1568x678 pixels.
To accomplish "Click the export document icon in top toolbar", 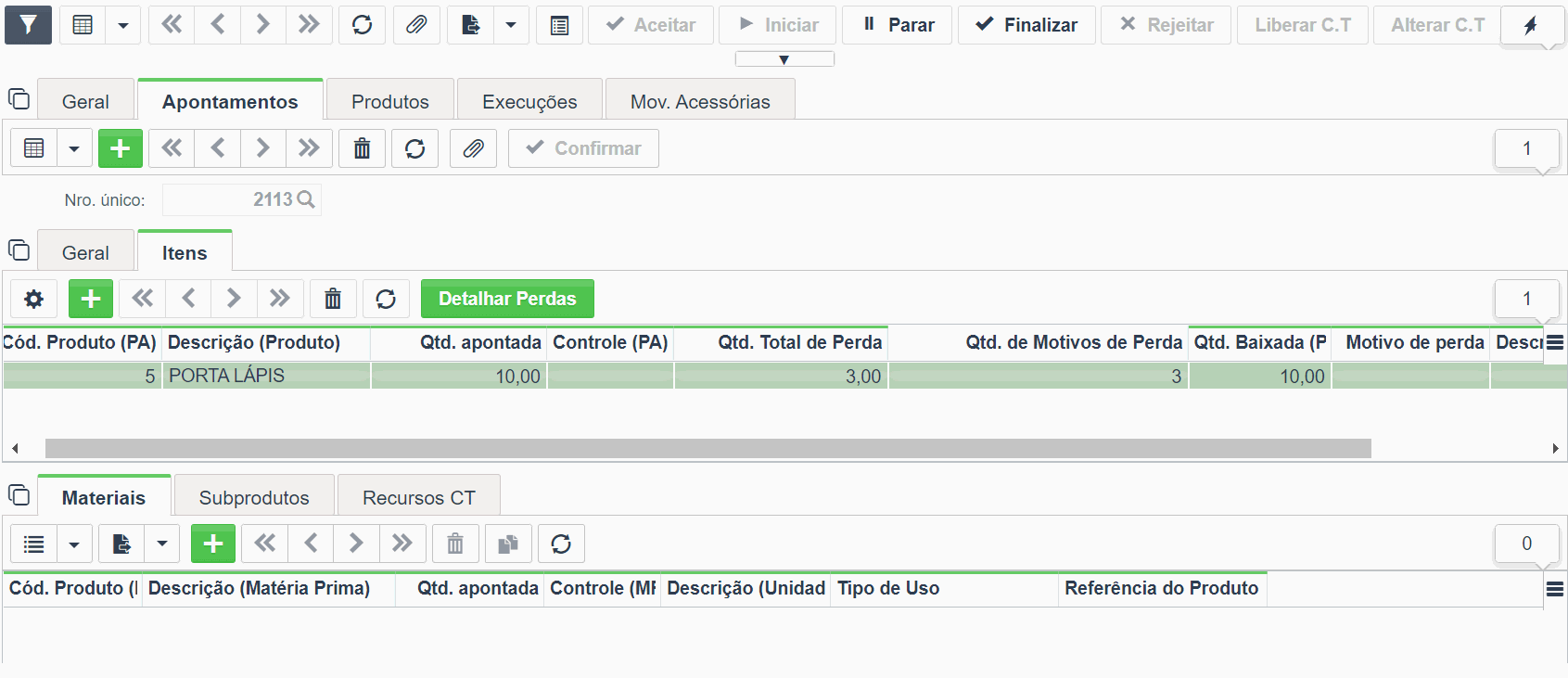I will 470,25.
